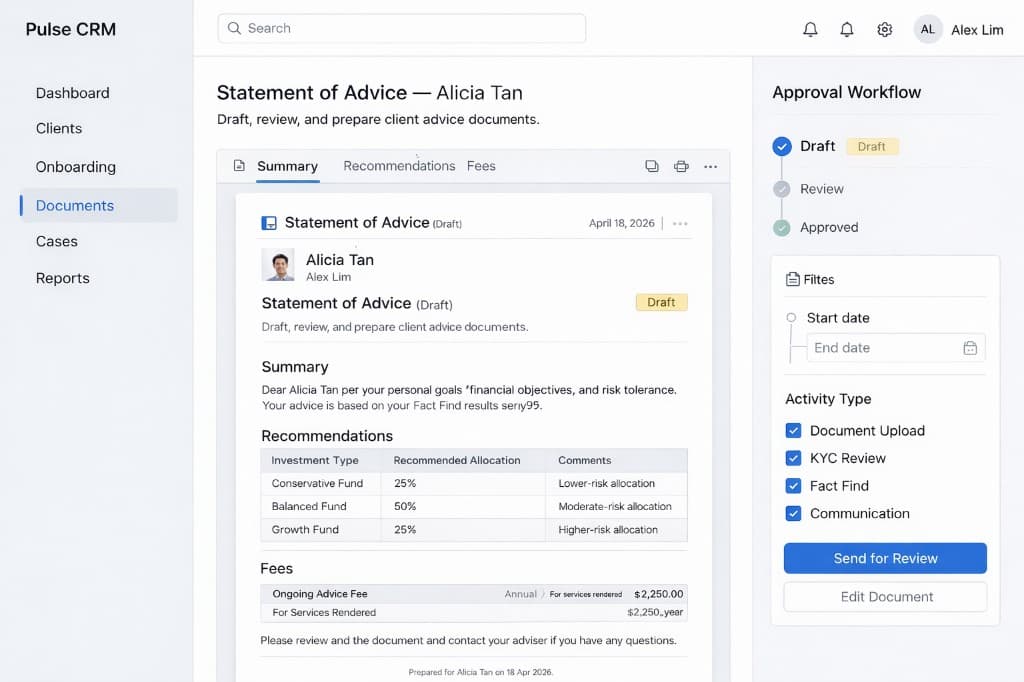This screenshot has height=682, width=1024.
Task: Open the Fees tab
Action: 481,166
